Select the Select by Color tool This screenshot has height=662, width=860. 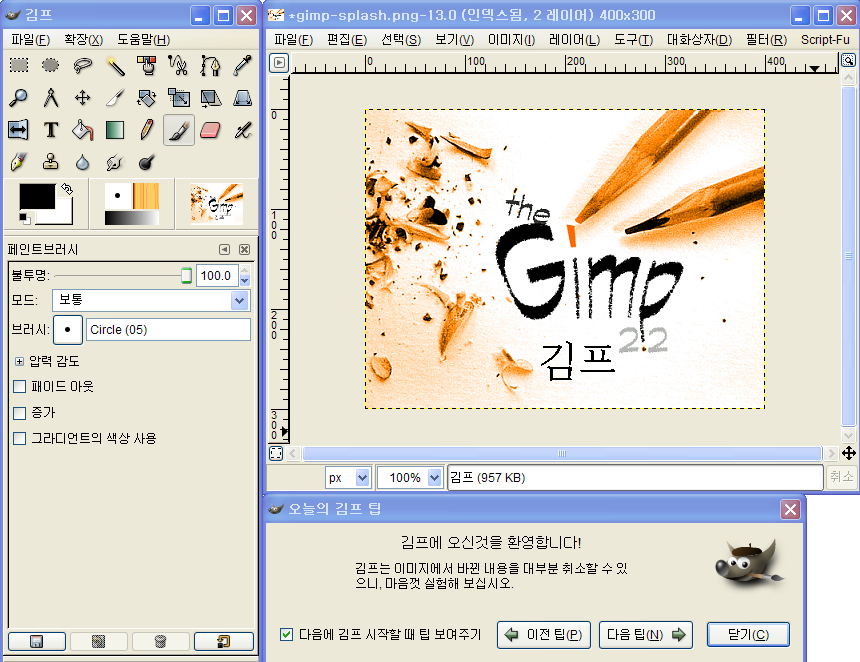(x=146, y=65)
